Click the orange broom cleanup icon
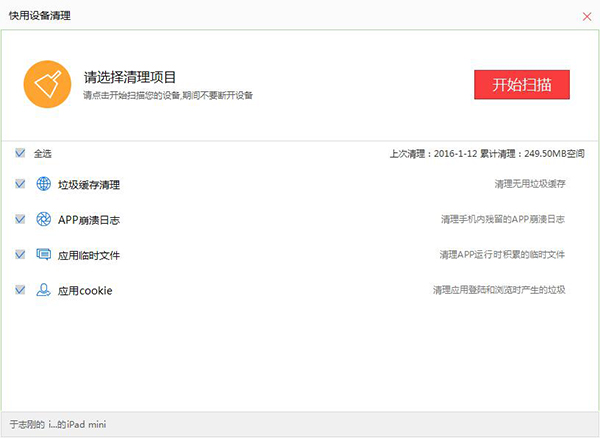Viewport: 600px width, 438px height. (x=47, y=85)
